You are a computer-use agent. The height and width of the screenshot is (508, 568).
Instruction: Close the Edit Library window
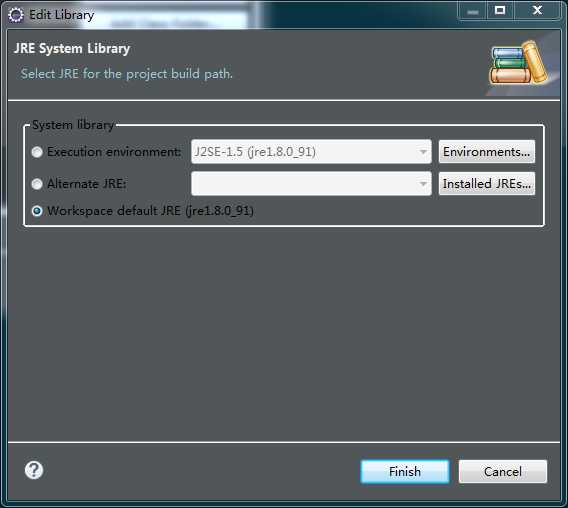pos(537,11)
